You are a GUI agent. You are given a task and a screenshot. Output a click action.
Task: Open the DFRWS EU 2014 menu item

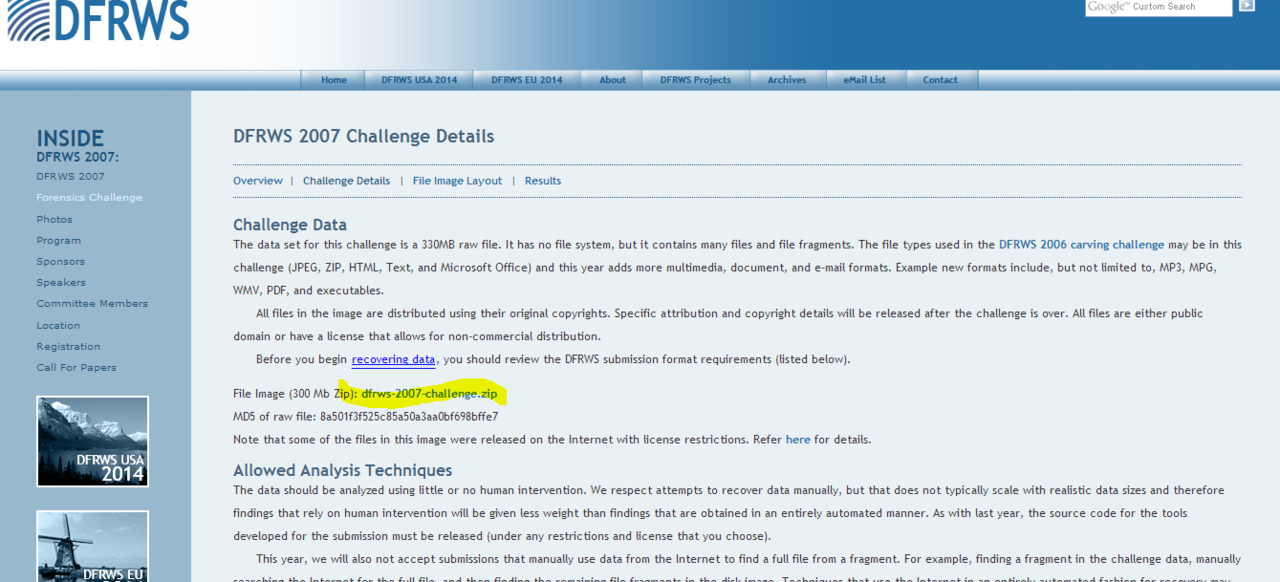[x=526, y=80]
